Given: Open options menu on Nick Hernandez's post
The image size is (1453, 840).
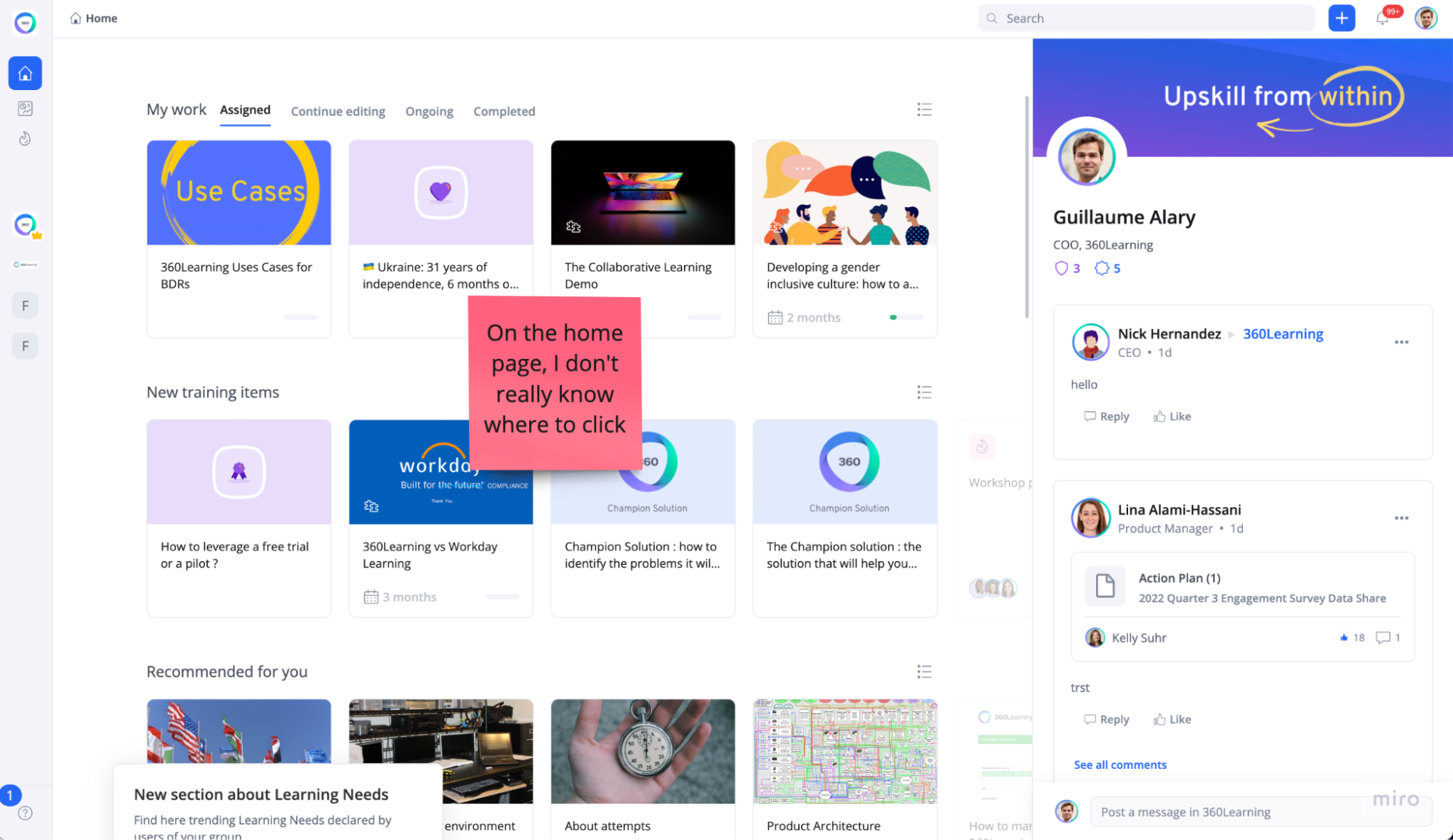Looking at the screenshot, I should 1401,342.
